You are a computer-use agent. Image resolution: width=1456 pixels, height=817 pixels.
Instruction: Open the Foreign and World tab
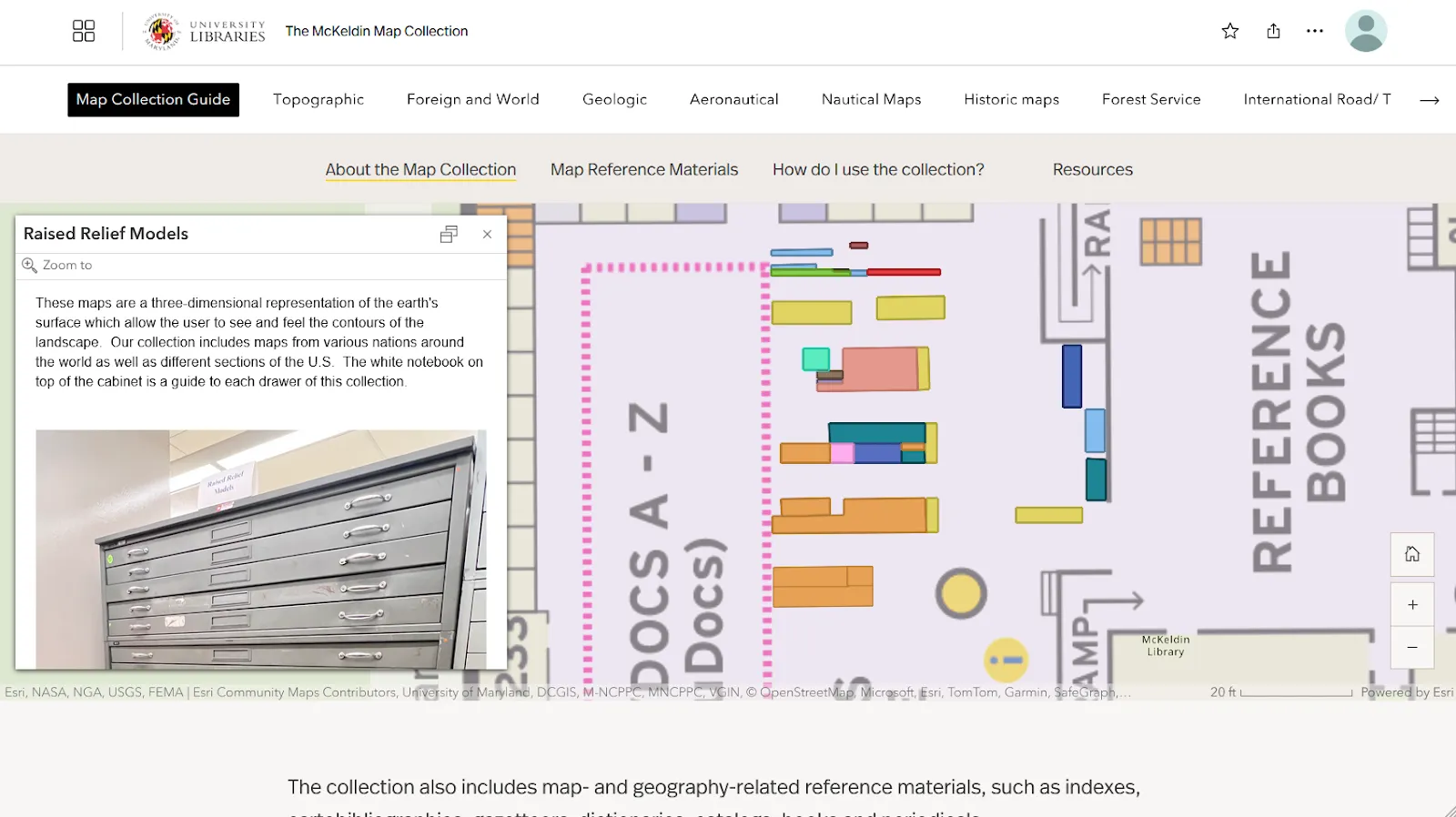point(473,99)
